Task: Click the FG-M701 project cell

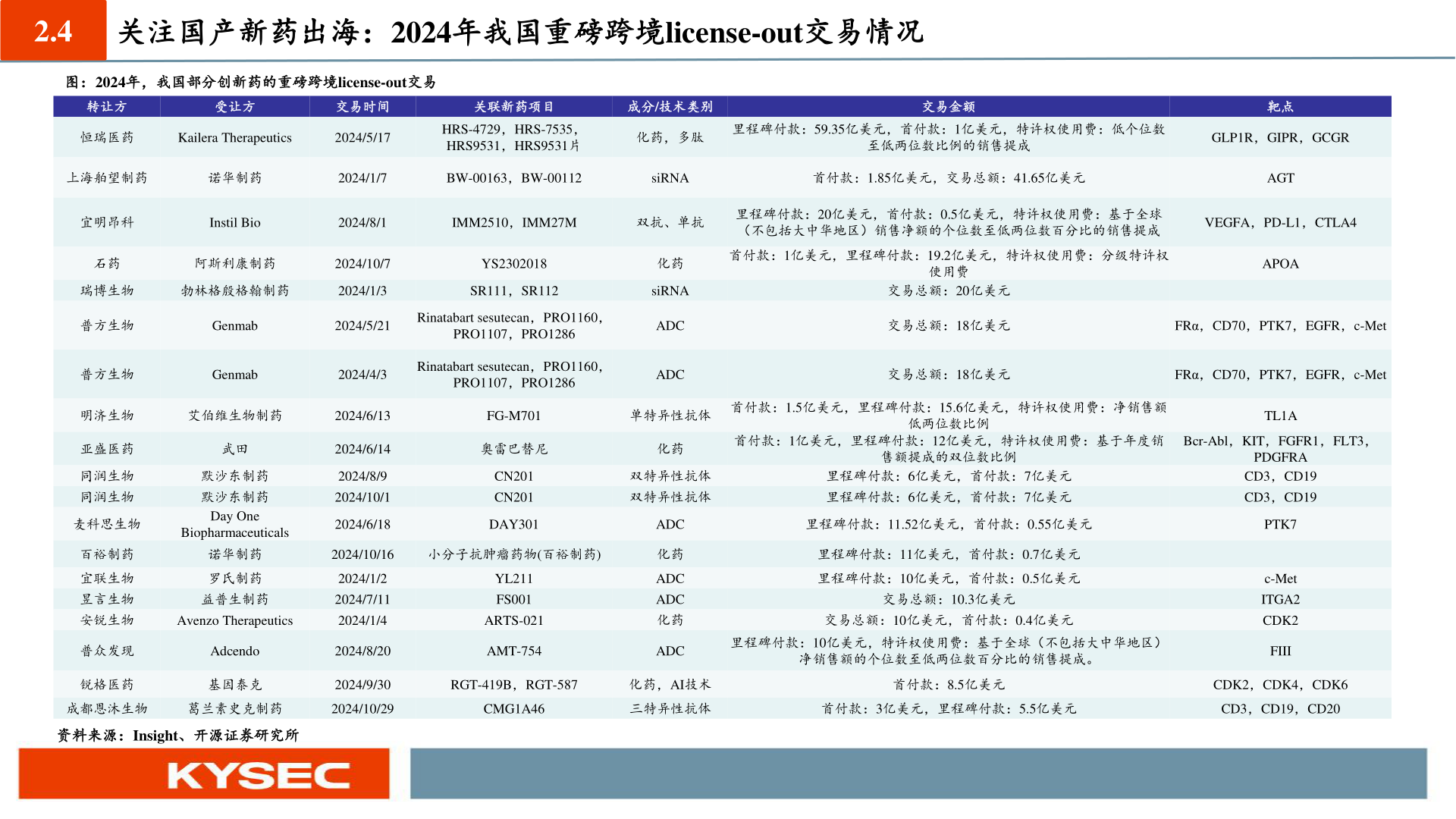Action: pos(514,415)
